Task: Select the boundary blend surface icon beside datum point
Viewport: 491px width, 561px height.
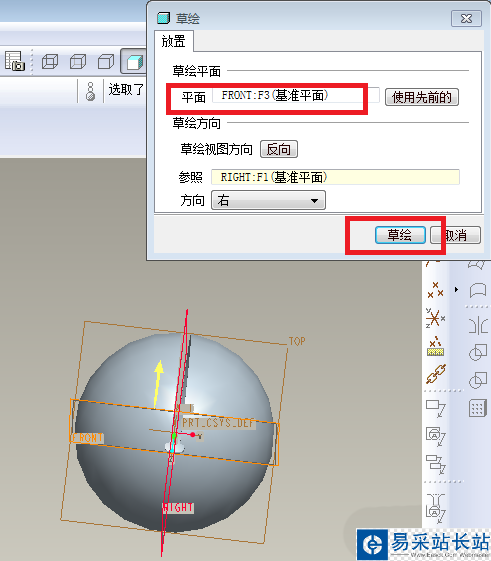Action: coord(478,290)
